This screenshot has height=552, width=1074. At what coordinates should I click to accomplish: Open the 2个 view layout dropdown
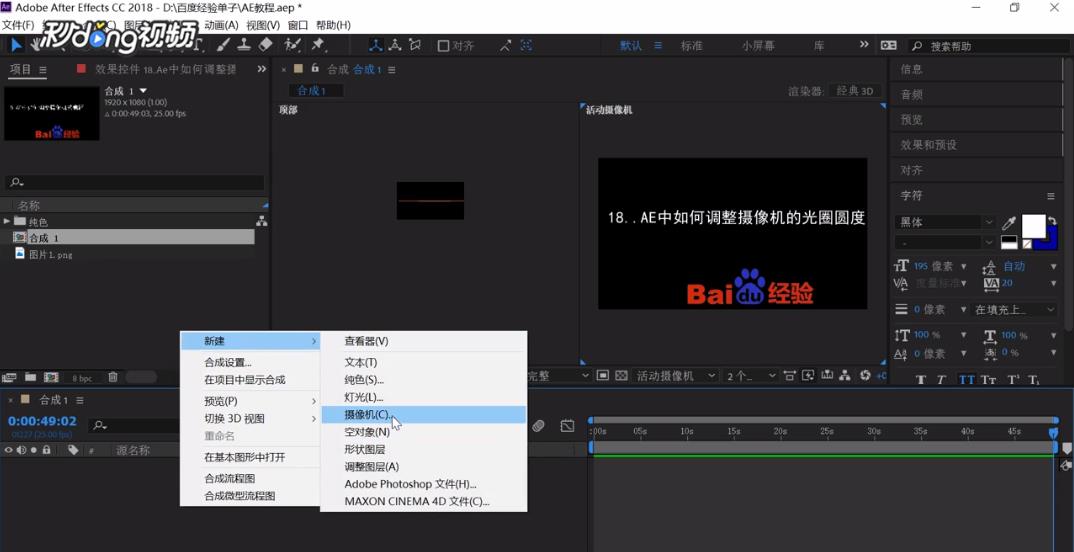pyautogui.click(x=751, y=375)
